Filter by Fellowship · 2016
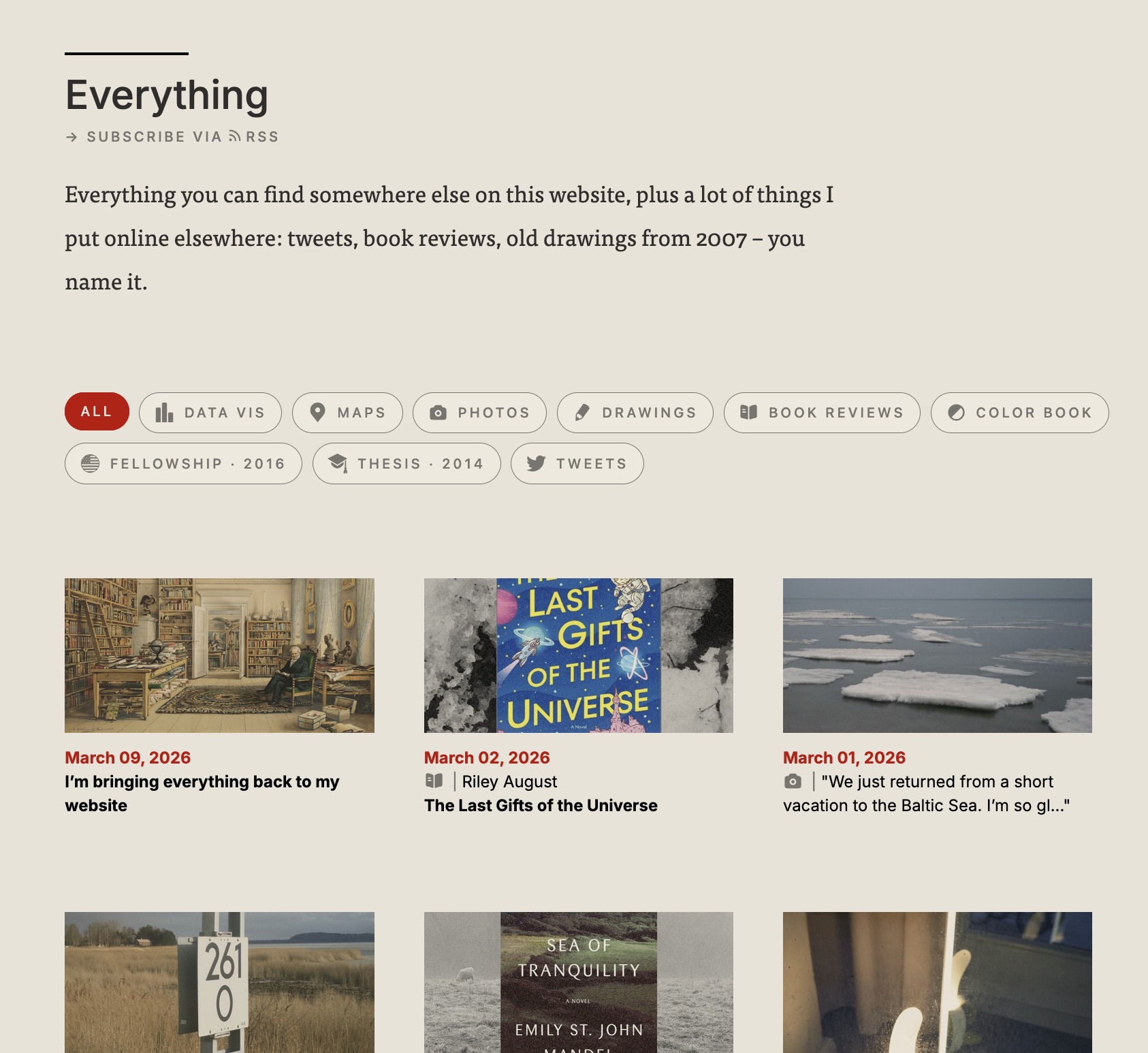Viewport: 1148px width, 1053px height. click(x=183, y=464)
